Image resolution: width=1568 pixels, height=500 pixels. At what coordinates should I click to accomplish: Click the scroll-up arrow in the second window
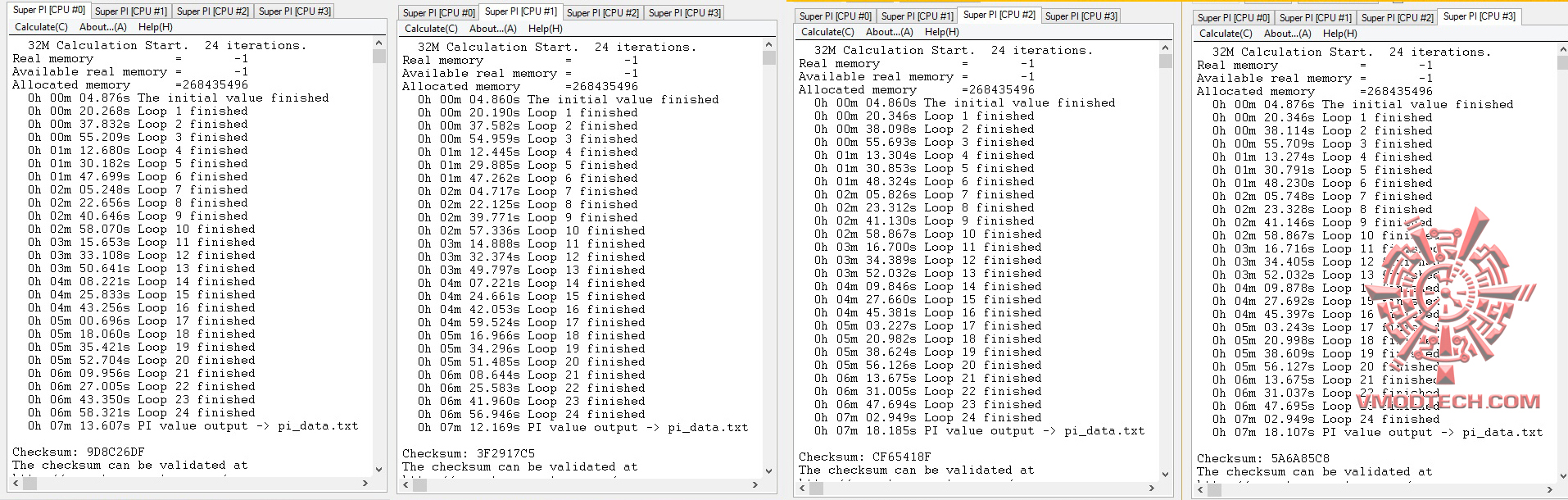coord(768,44)
